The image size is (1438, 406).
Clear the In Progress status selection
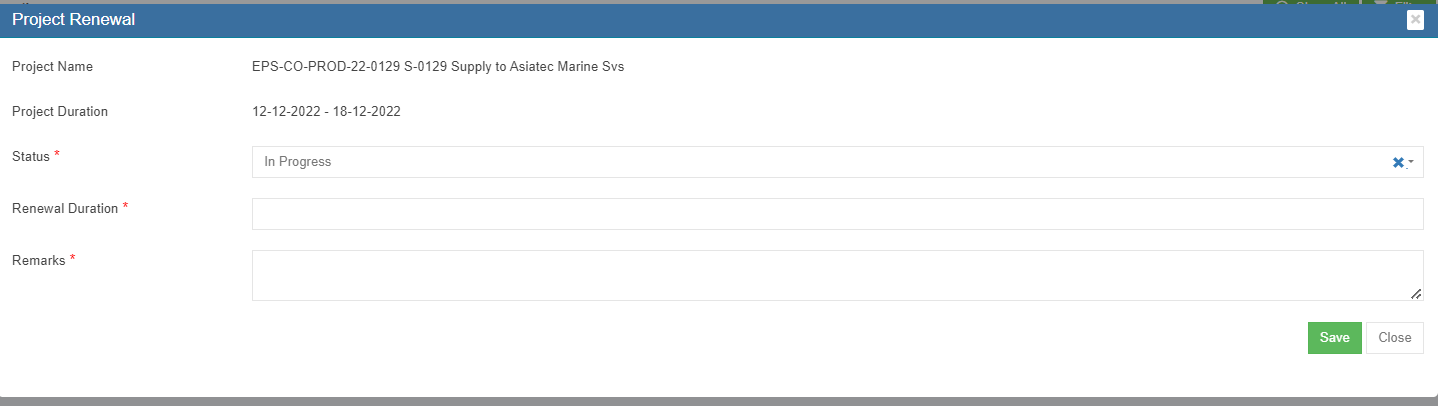(x=1398, y=162)
